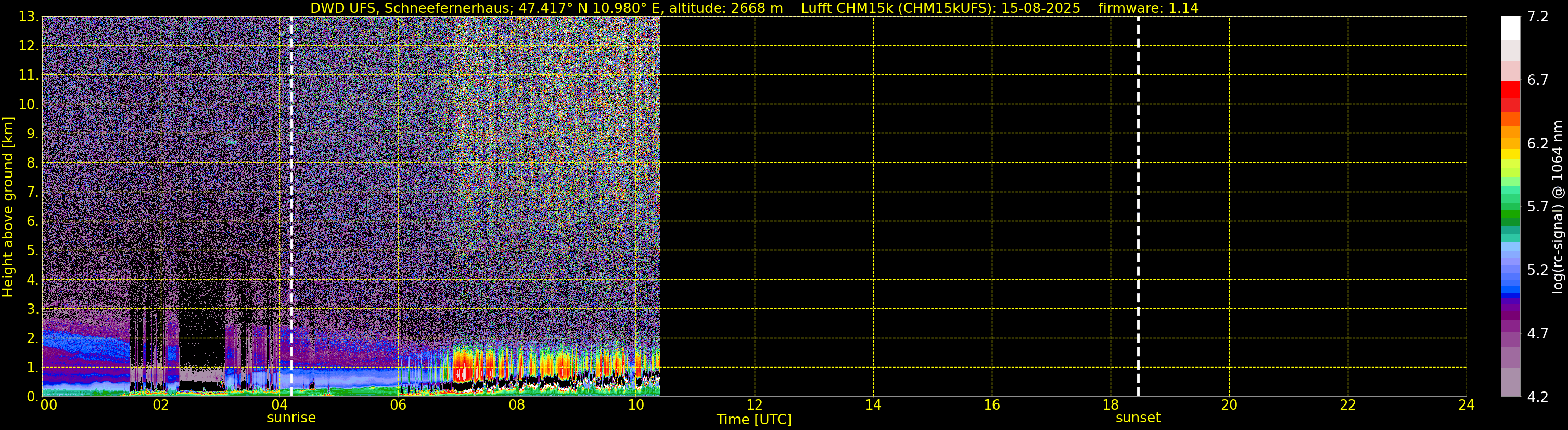The width and height of the screenshot is (1568, 430).
Task: Click the '4.2' colorbar value label
Action: coord(1538,397)
